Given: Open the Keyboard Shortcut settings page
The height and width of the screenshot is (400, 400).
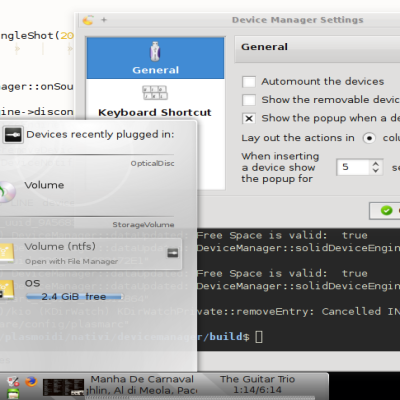Looking at the screenshot, I should tap(155, 102).
